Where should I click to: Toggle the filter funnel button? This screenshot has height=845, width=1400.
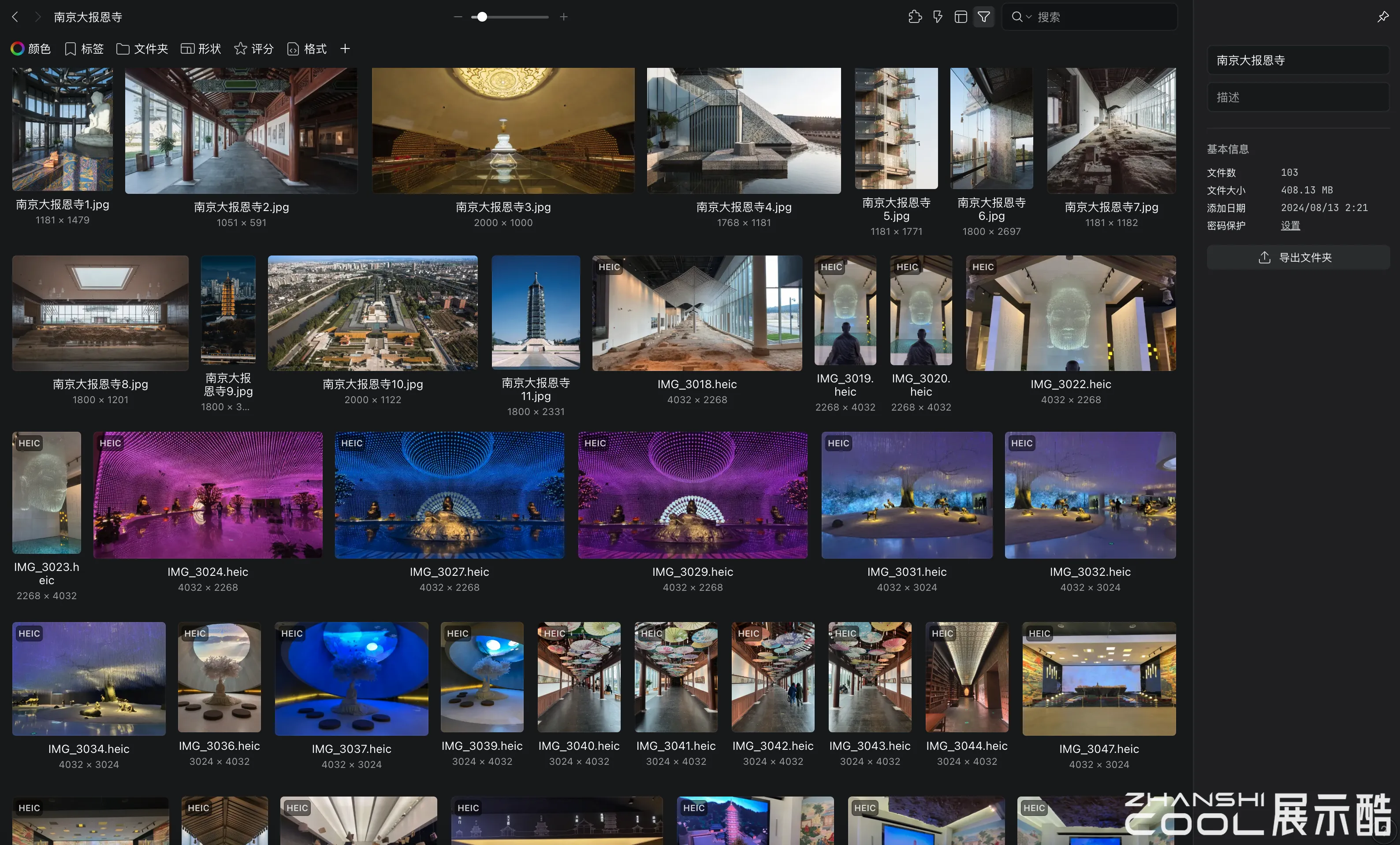click(983, 17)
